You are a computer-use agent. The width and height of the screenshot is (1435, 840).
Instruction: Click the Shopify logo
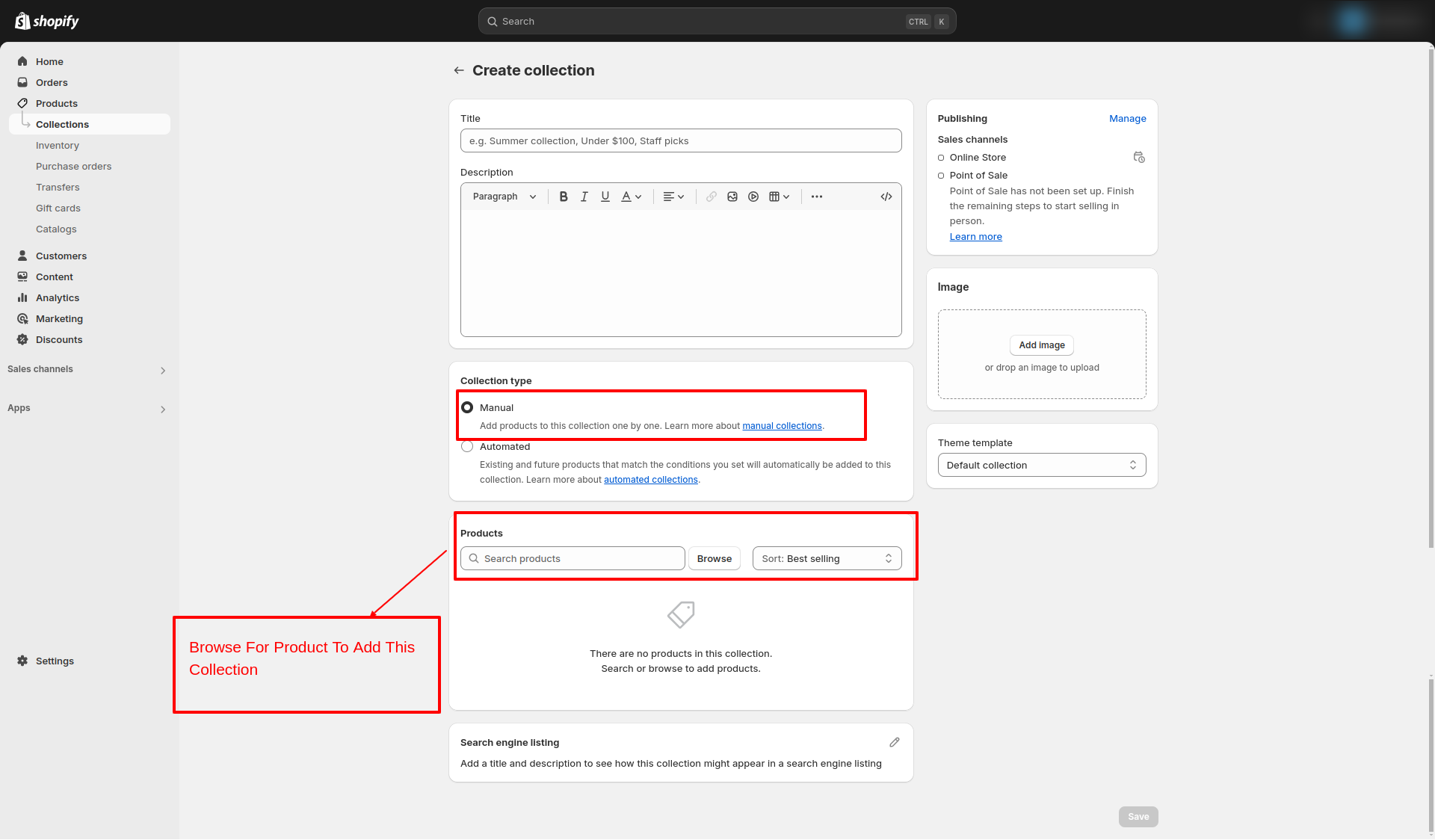pos(47,21)
